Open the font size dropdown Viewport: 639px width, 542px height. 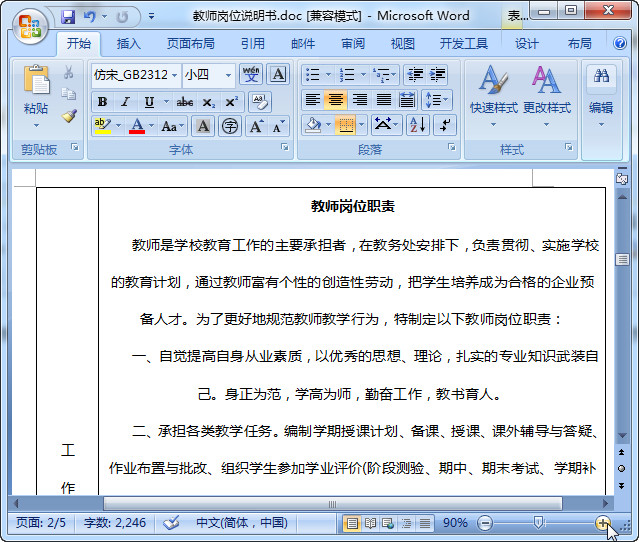click(x=228, y=75)
